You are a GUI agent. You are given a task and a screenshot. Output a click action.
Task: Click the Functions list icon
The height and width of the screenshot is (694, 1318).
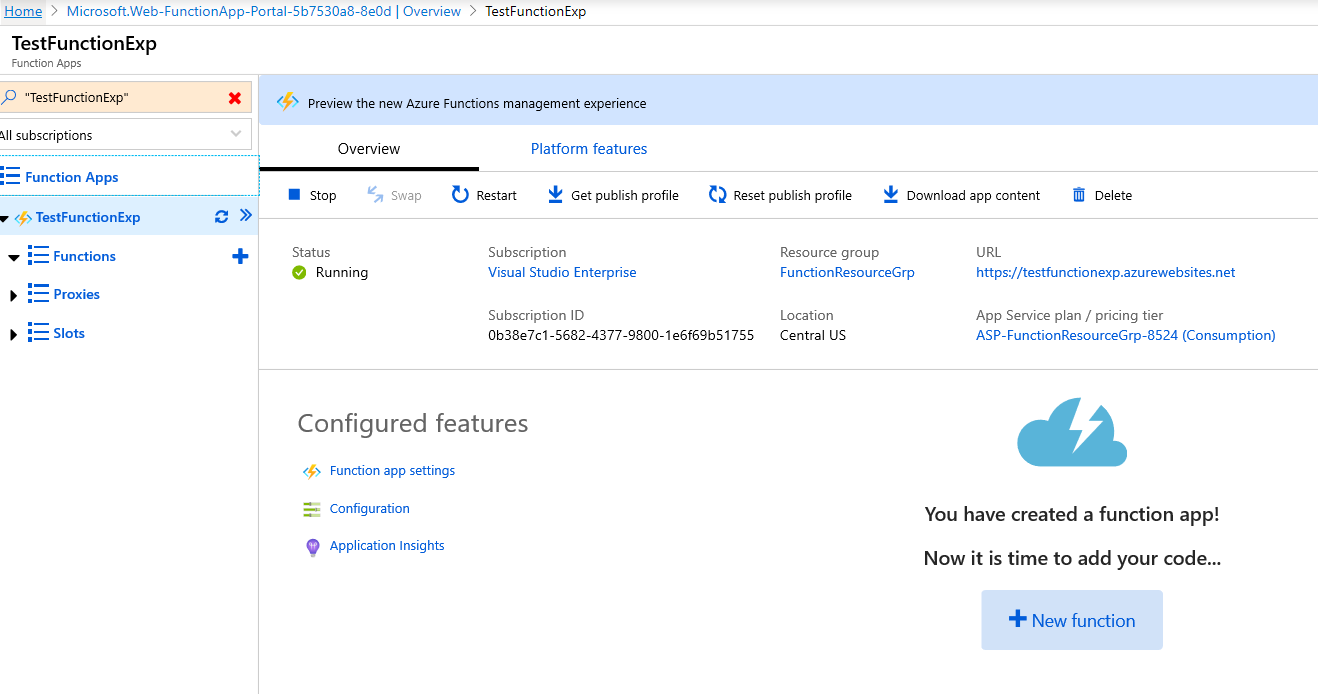point(38,256)
